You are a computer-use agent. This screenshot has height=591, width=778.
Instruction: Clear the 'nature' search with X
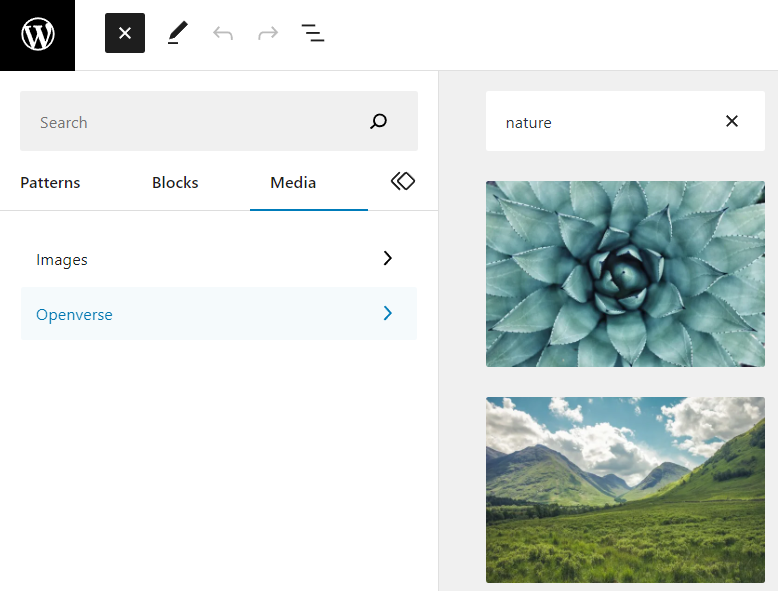pos(732,121)
